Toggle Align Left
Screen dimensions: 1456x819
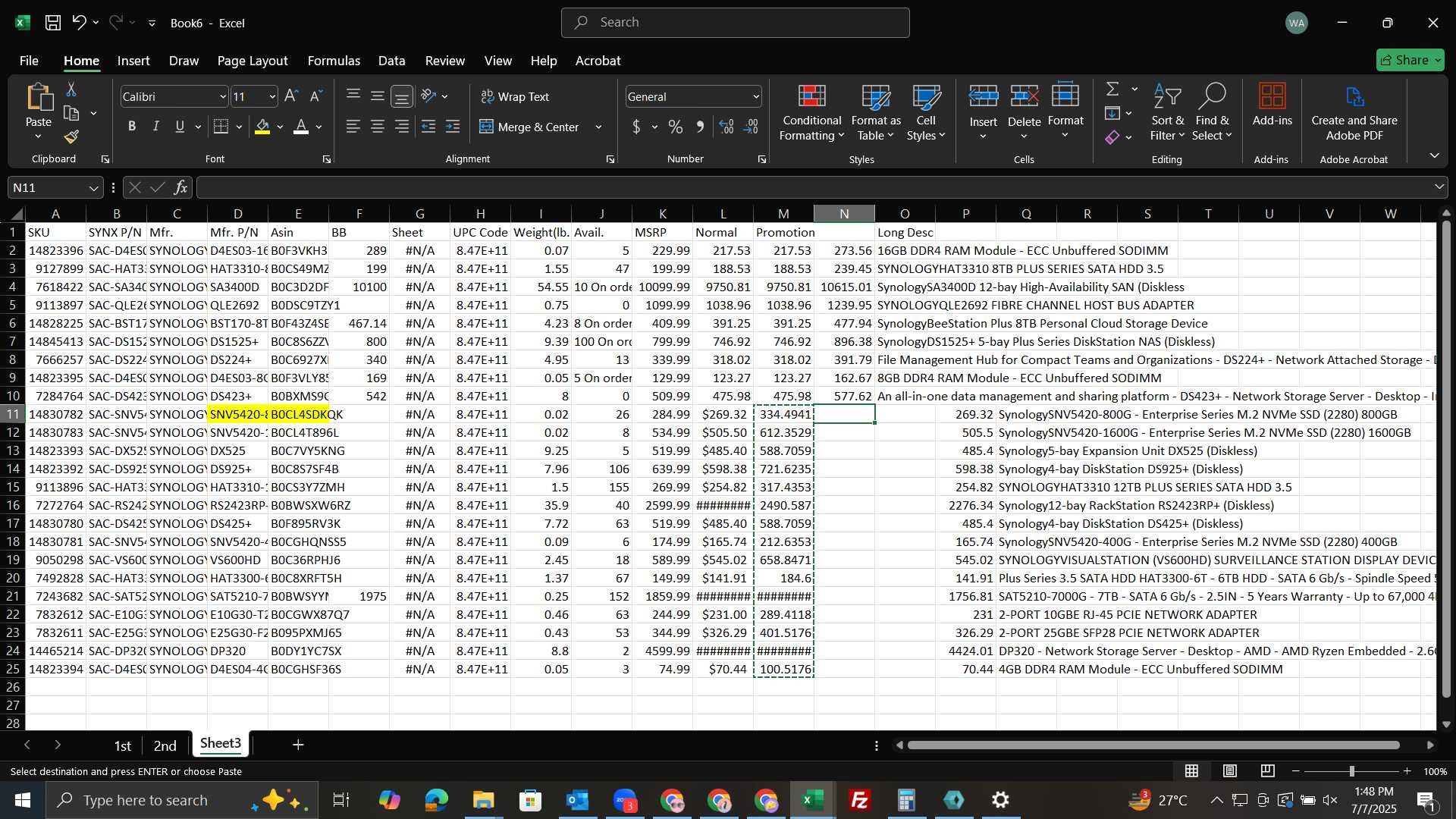point(353,127)
